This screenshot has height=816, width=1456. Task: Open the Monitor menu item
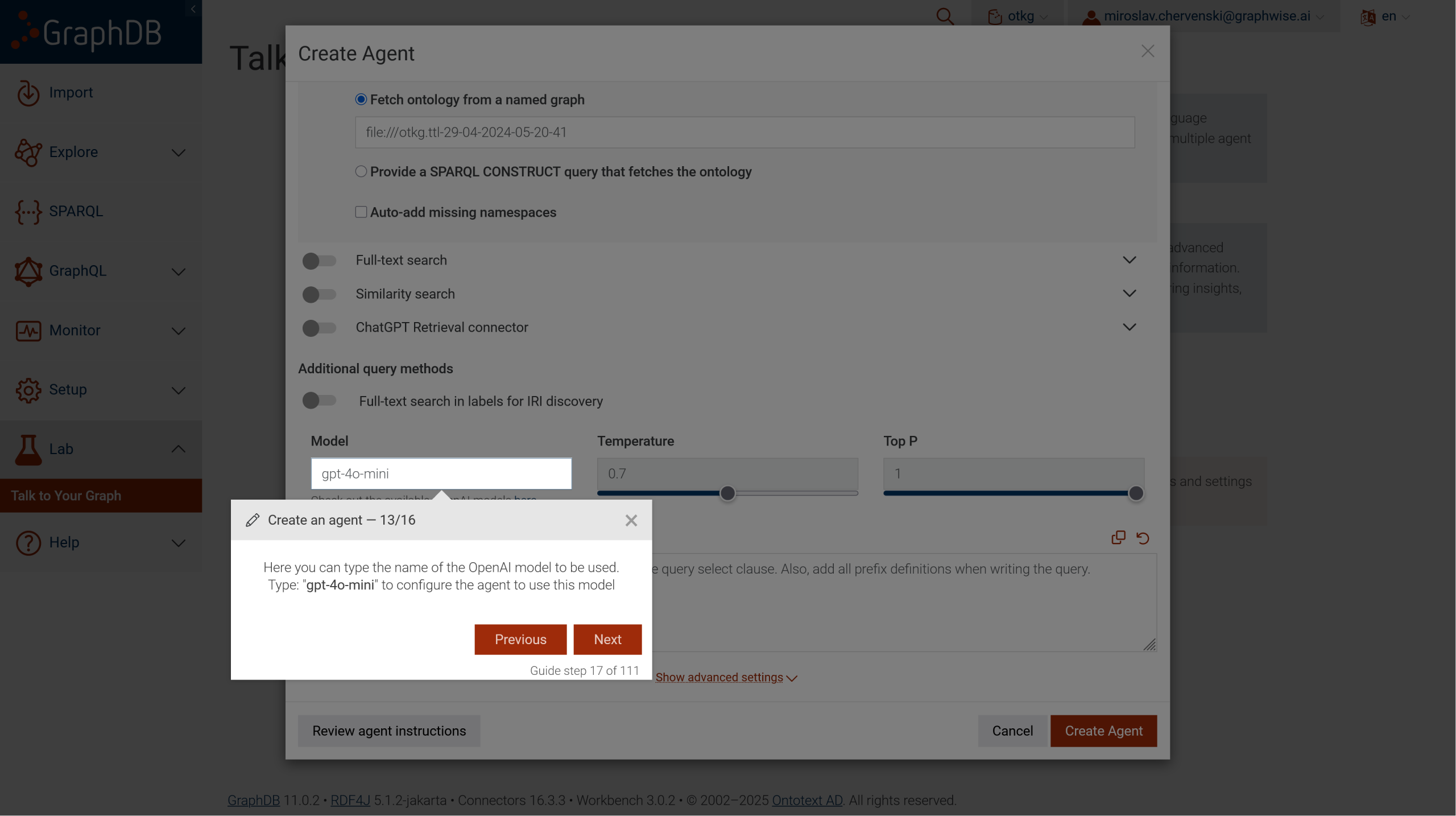coord(75,331)
